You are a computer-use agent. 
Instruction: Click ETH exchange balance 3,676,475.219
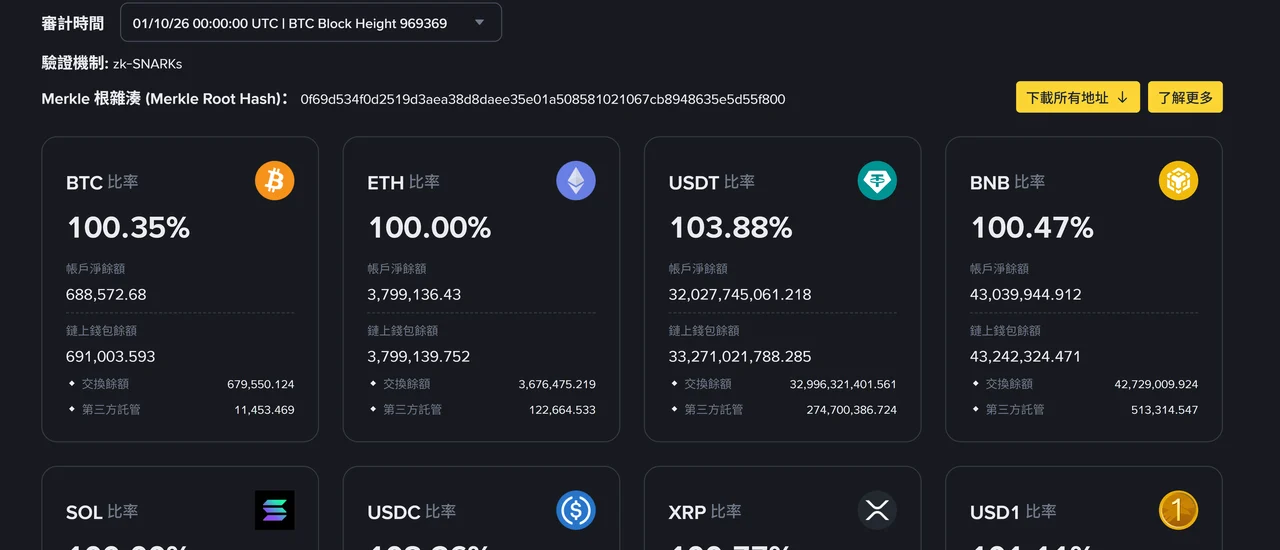point(557,384)
